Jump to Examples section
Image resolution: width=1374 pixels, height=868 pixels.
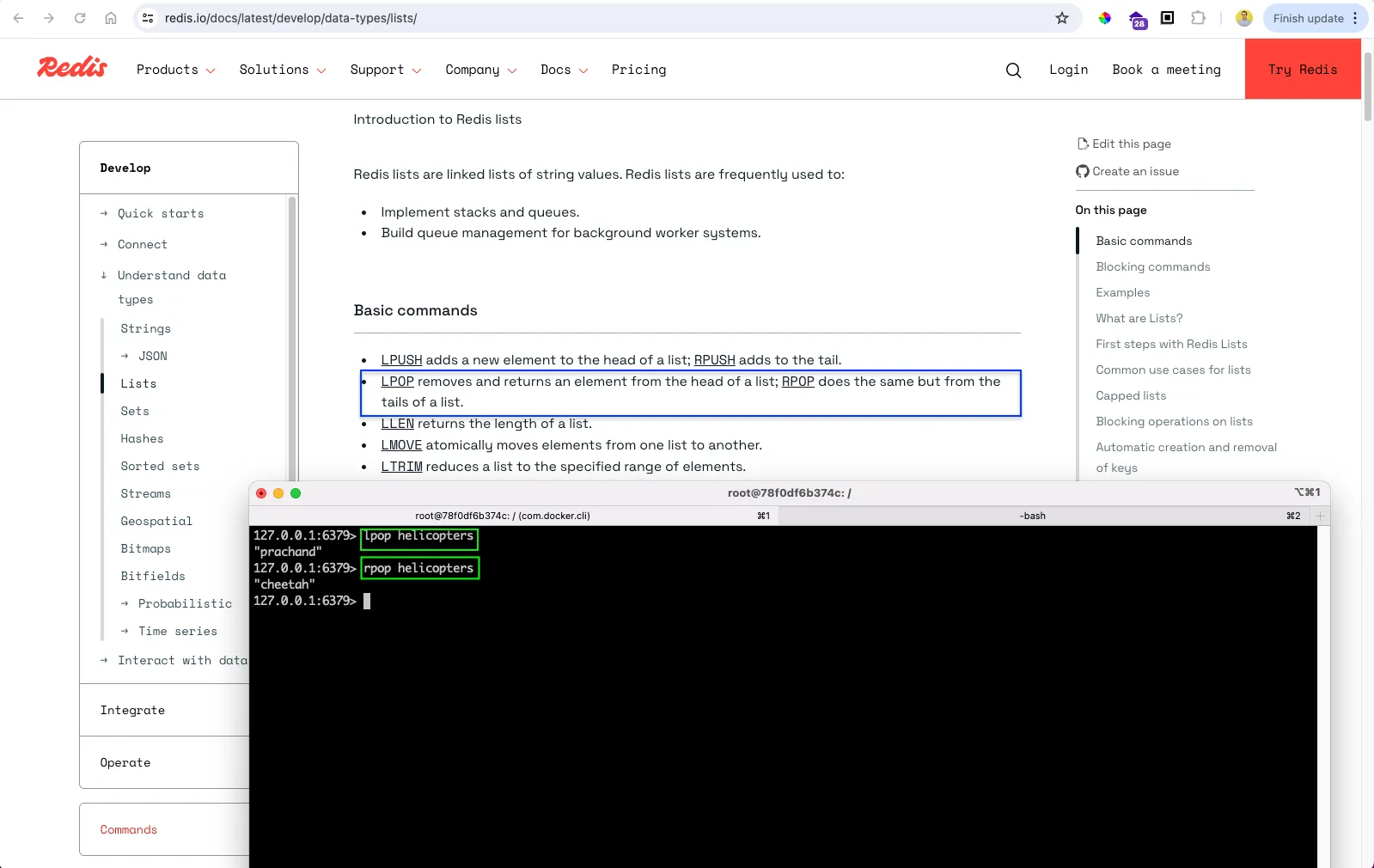[x=1122, y=292]
